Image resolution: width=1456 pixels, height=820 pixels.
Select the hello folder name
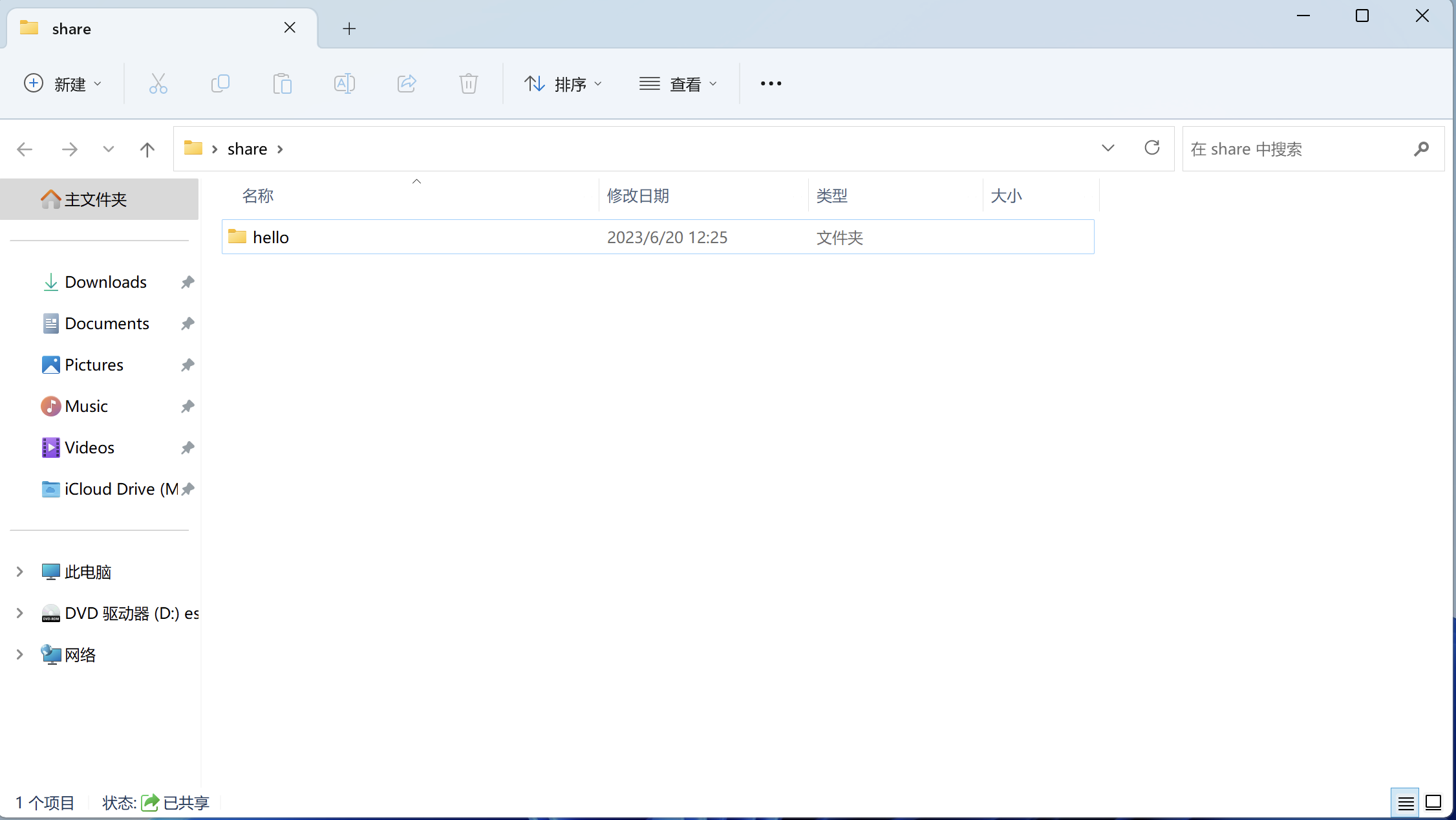pyautogui.click(x=271, y=237)
